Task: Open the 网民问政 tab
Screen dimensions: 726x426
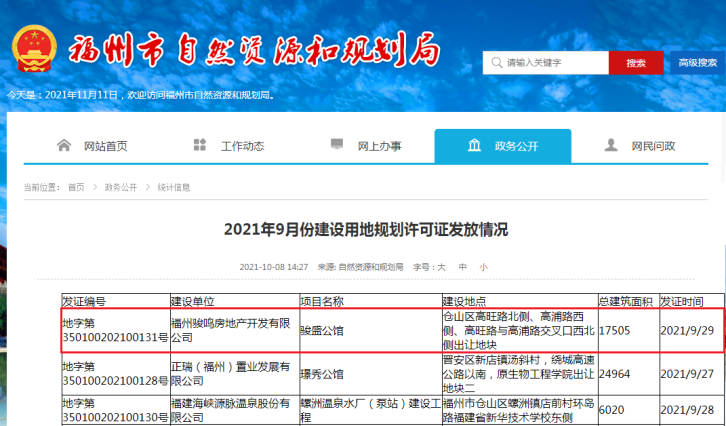Action: tap(640, 146)
